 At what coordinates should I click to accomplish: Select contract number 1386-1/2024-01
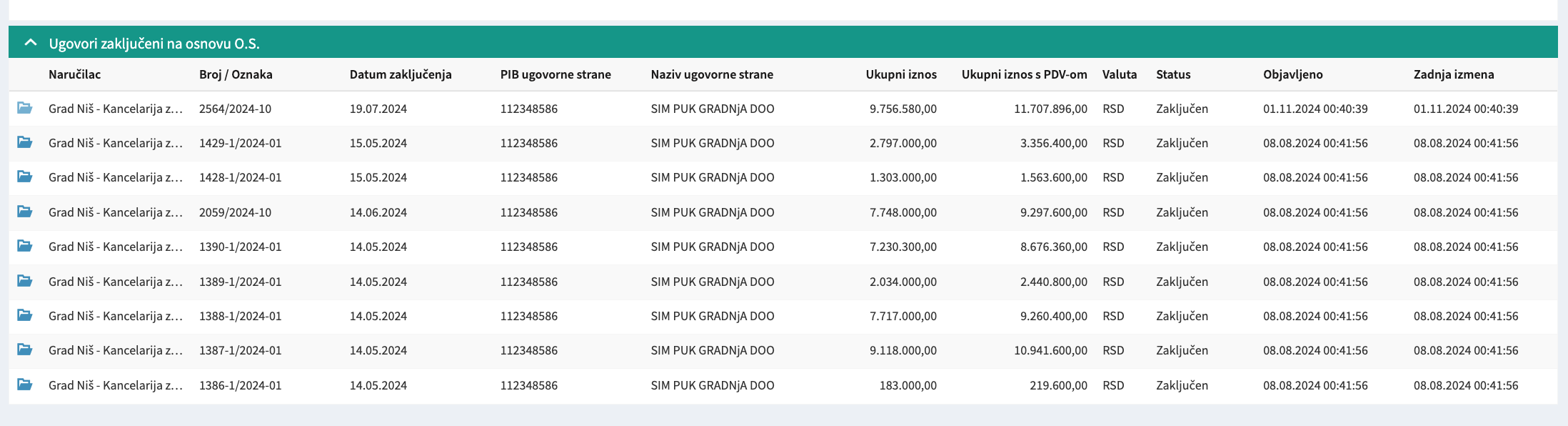tap(240, 385)
